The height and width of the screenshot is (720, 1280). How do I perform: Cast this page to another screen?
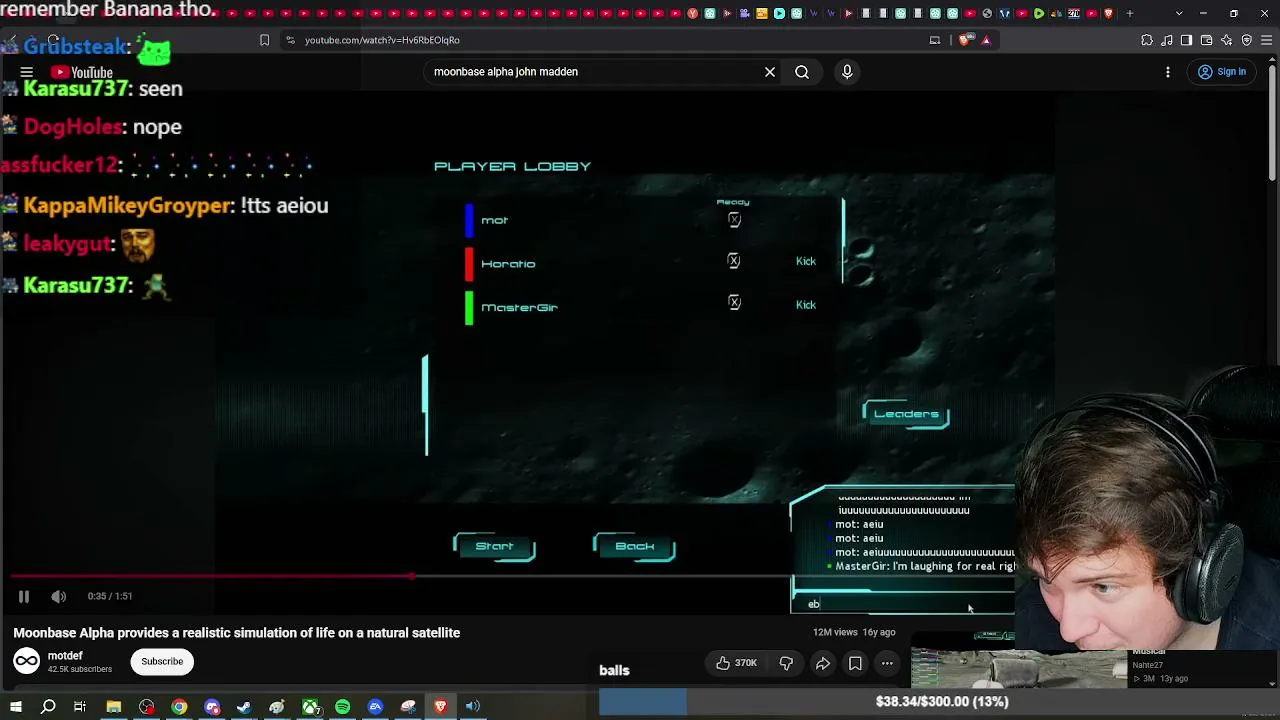[x=935, y=40]
